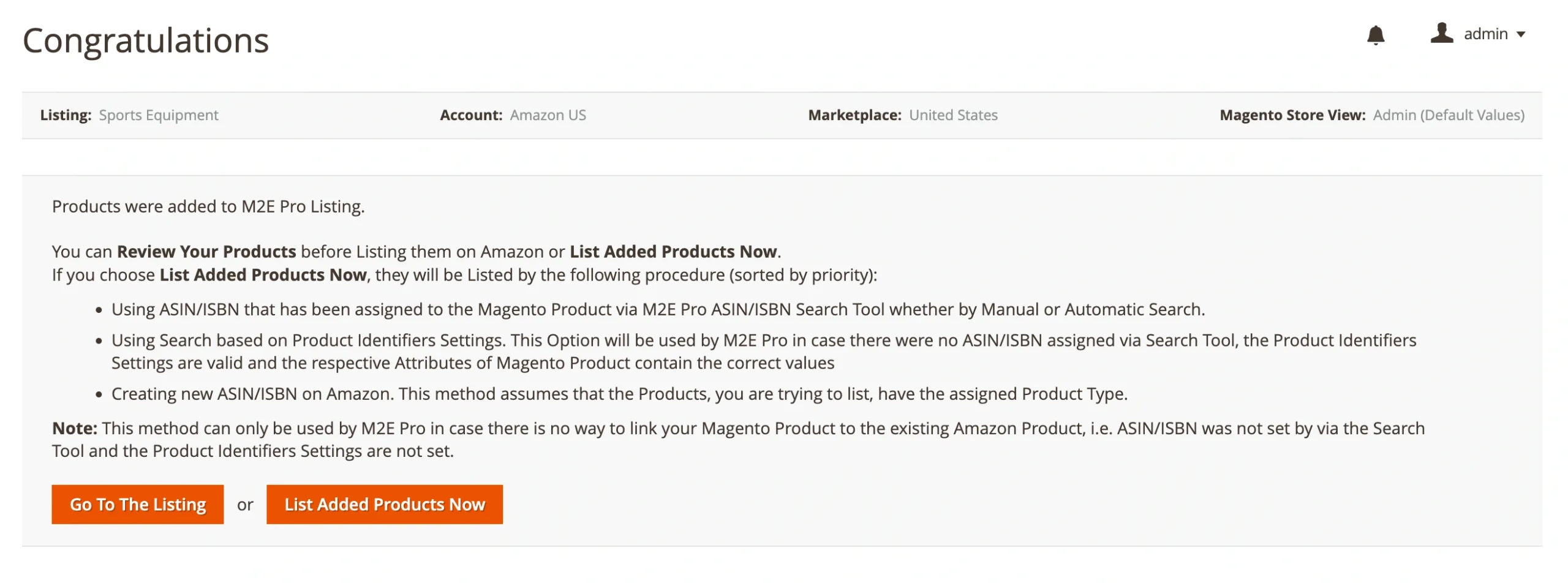Select the person silhouette icon near admin

coord(1442,34)
